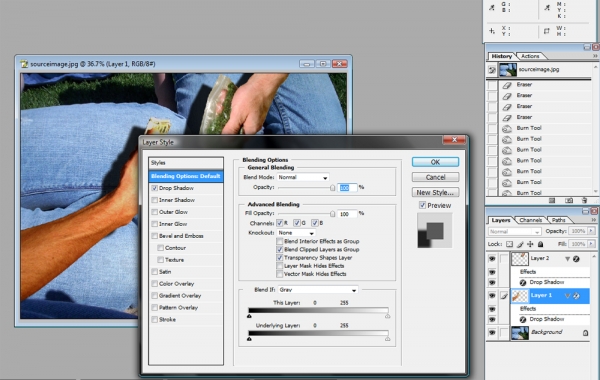The width and height of the screenshot is (600, 380).
Task: Switch to the Paths tab
Action: click(x=559, y=220)
